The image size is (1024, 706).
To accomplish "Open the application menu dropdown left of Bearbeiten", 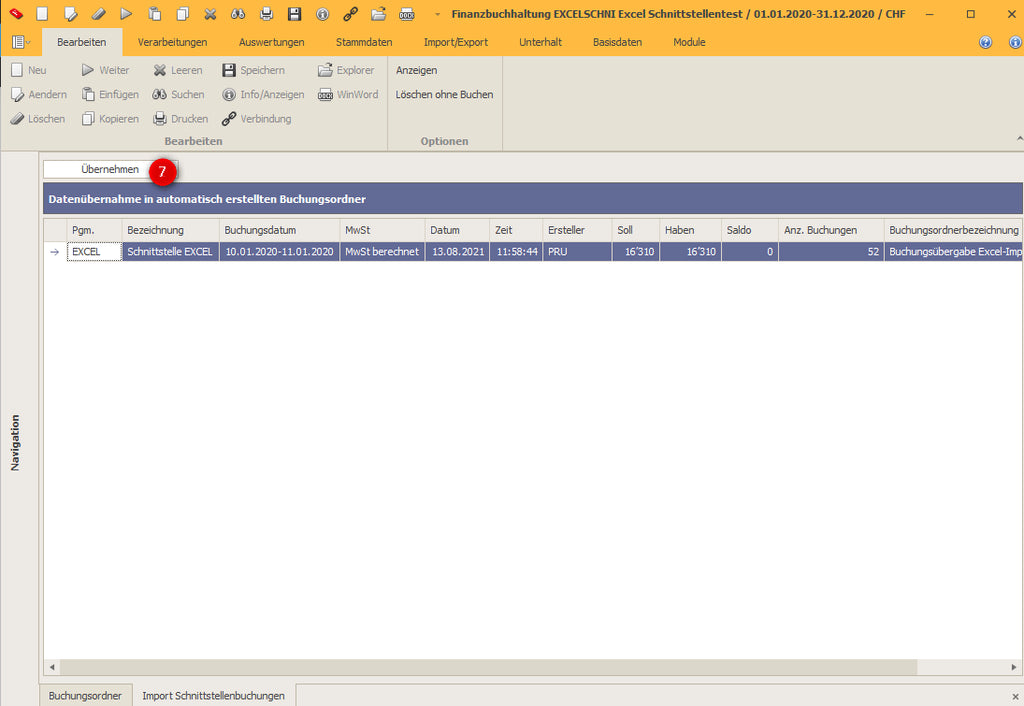I will click(20, 42).
